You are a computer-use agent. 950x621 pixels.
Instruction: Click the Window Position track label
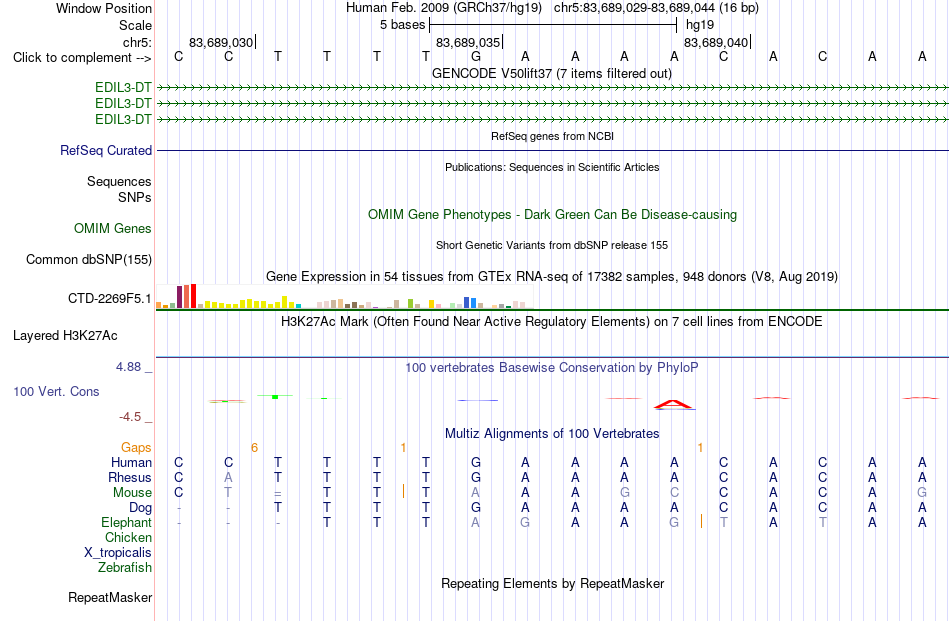104,8
